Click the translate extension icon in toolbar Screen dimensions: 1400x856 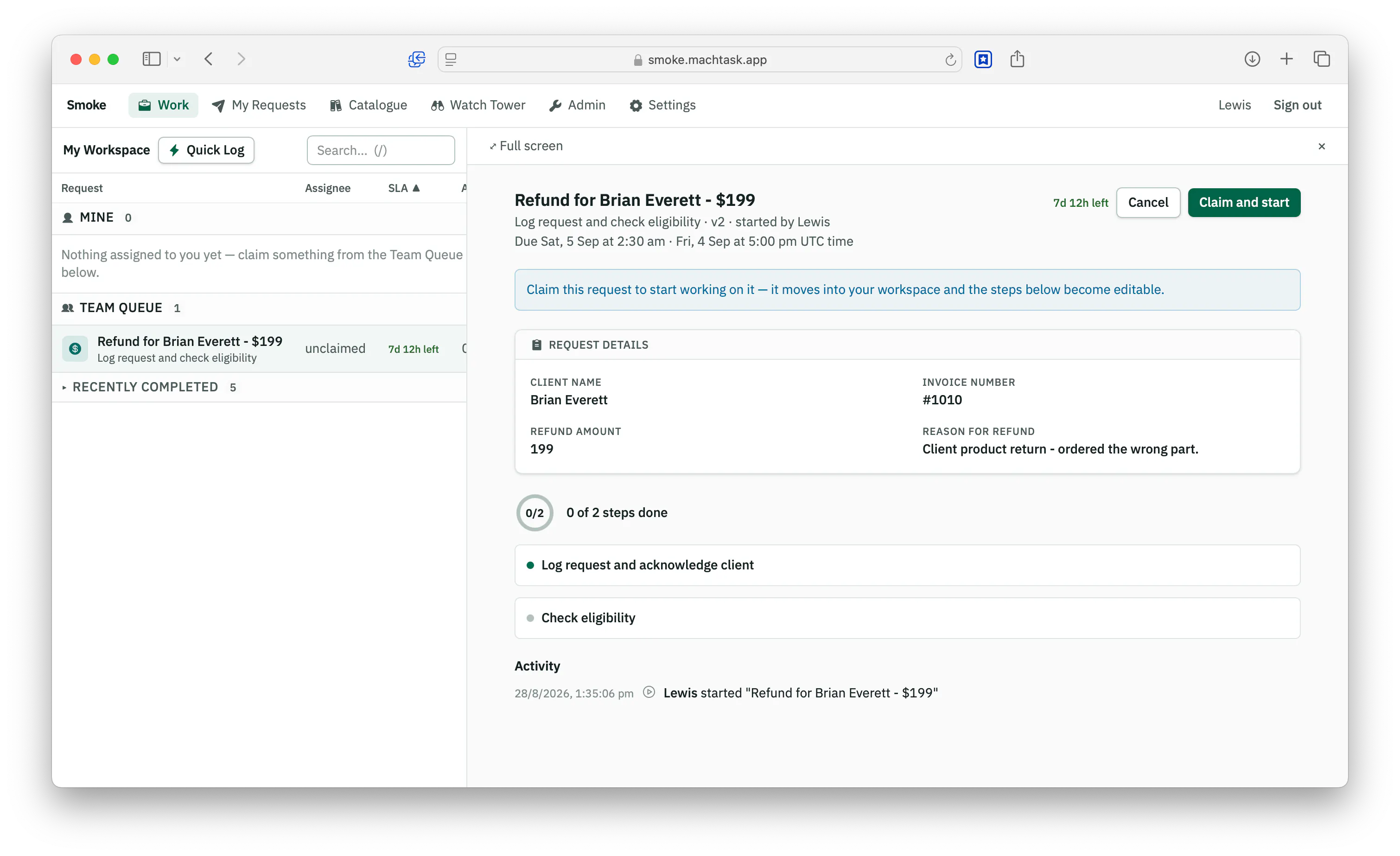coord(416,59)
